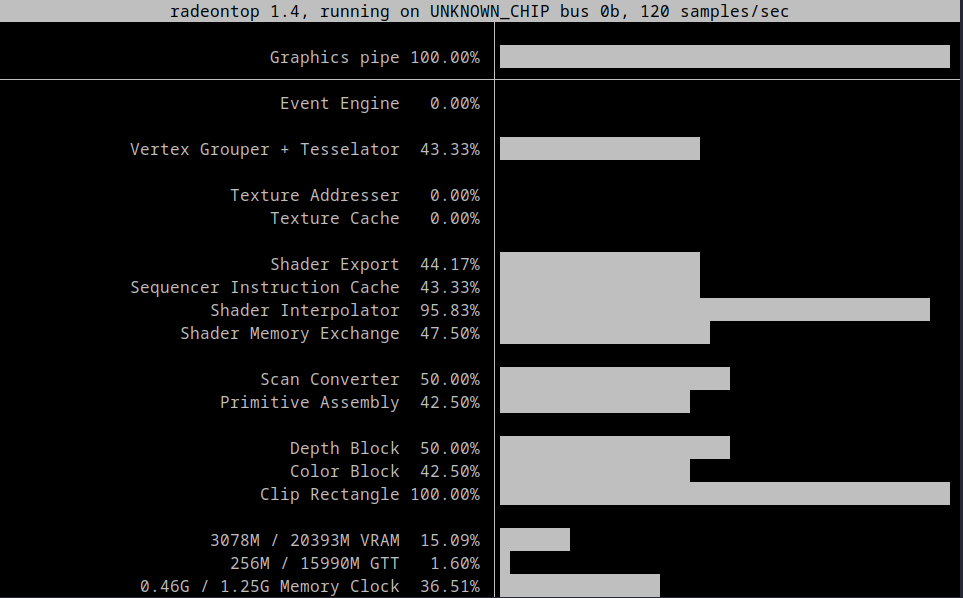
Task: Select the Shader Memory Exchange row
Action: (x=290, y=333)
